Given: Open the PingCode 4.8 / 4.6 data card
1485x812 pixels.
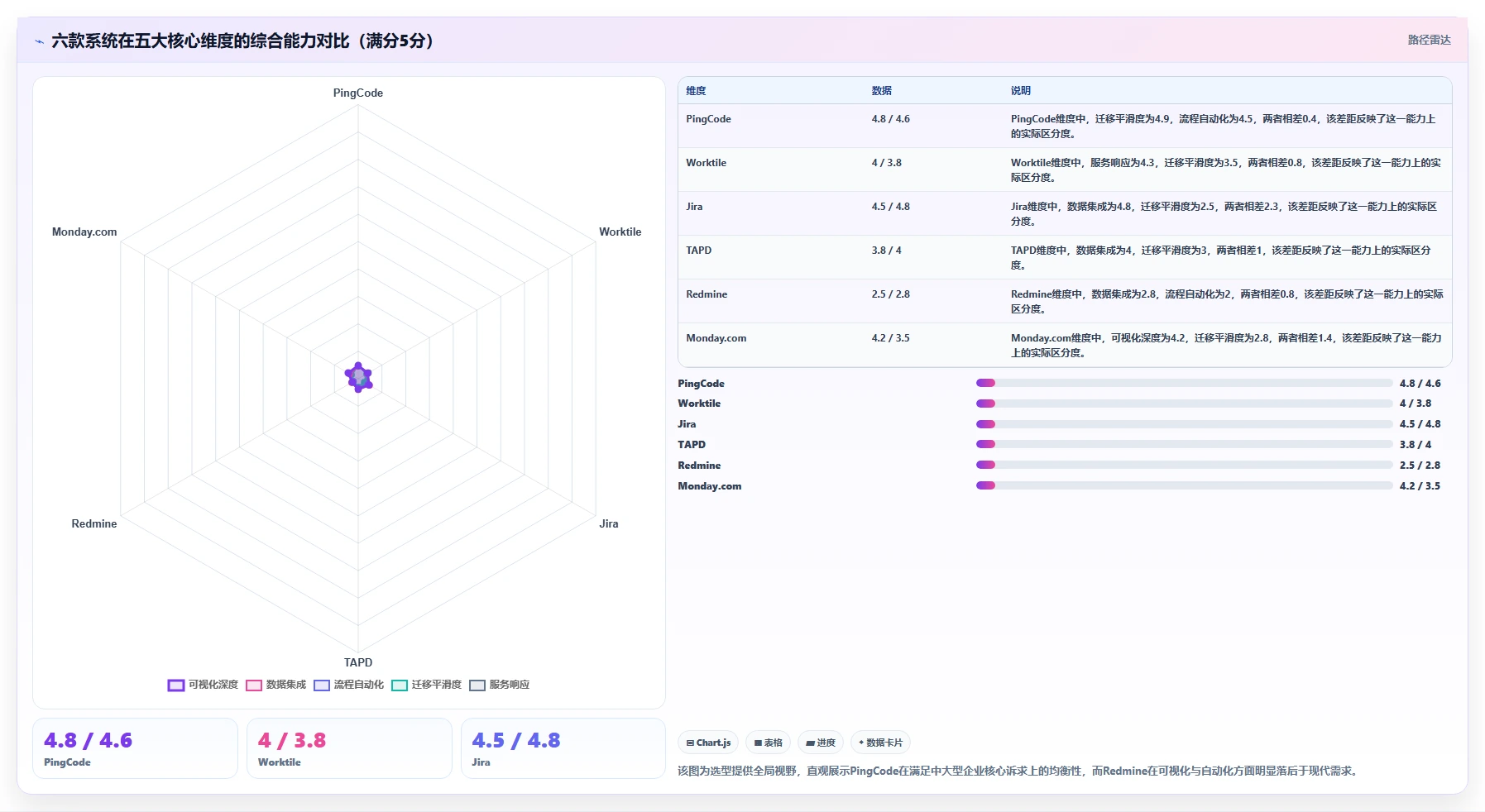Looking at the screenshot, I should coord(135,748).
